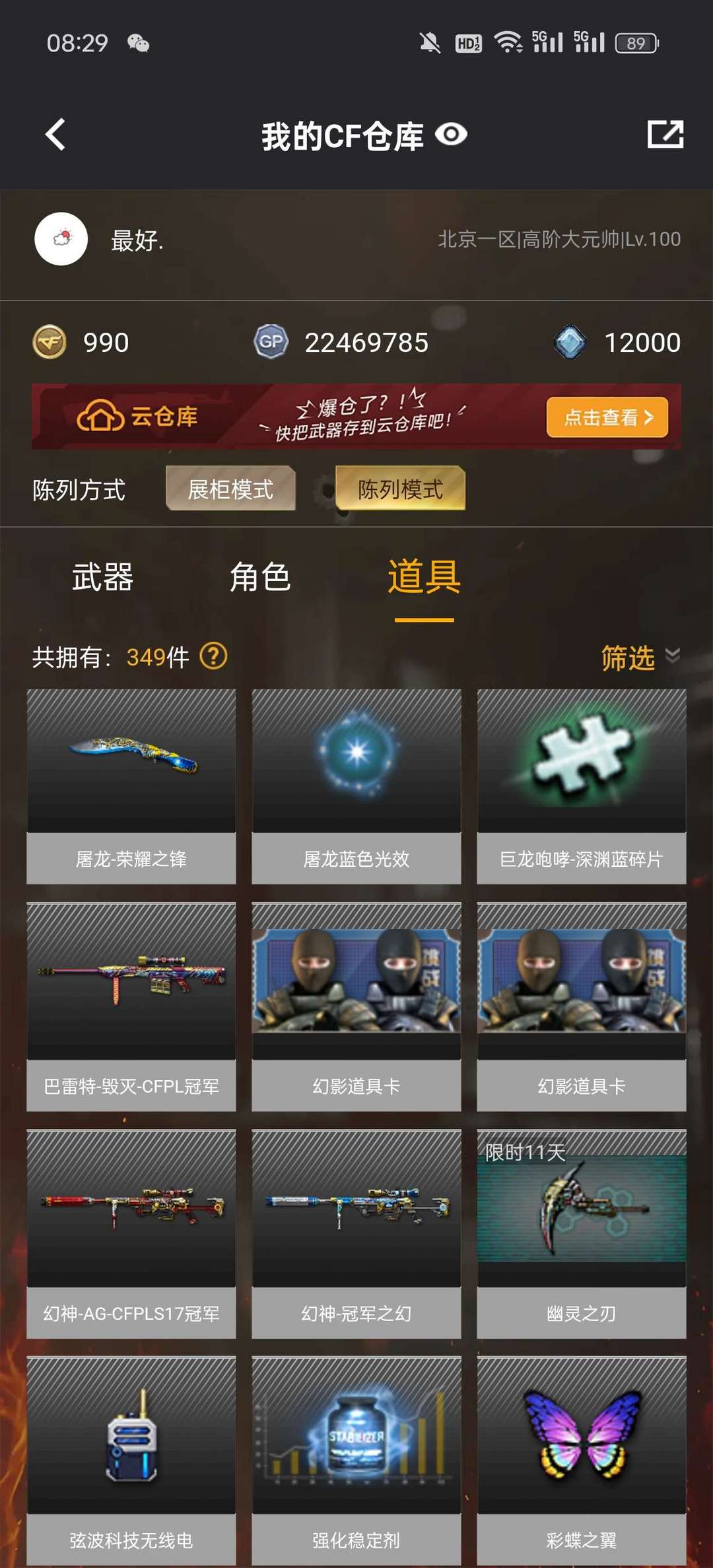Open the 屠龙-荣耀之锋 item thumbnail
This screenshot has width=713, height=1568.
point(131,761)
